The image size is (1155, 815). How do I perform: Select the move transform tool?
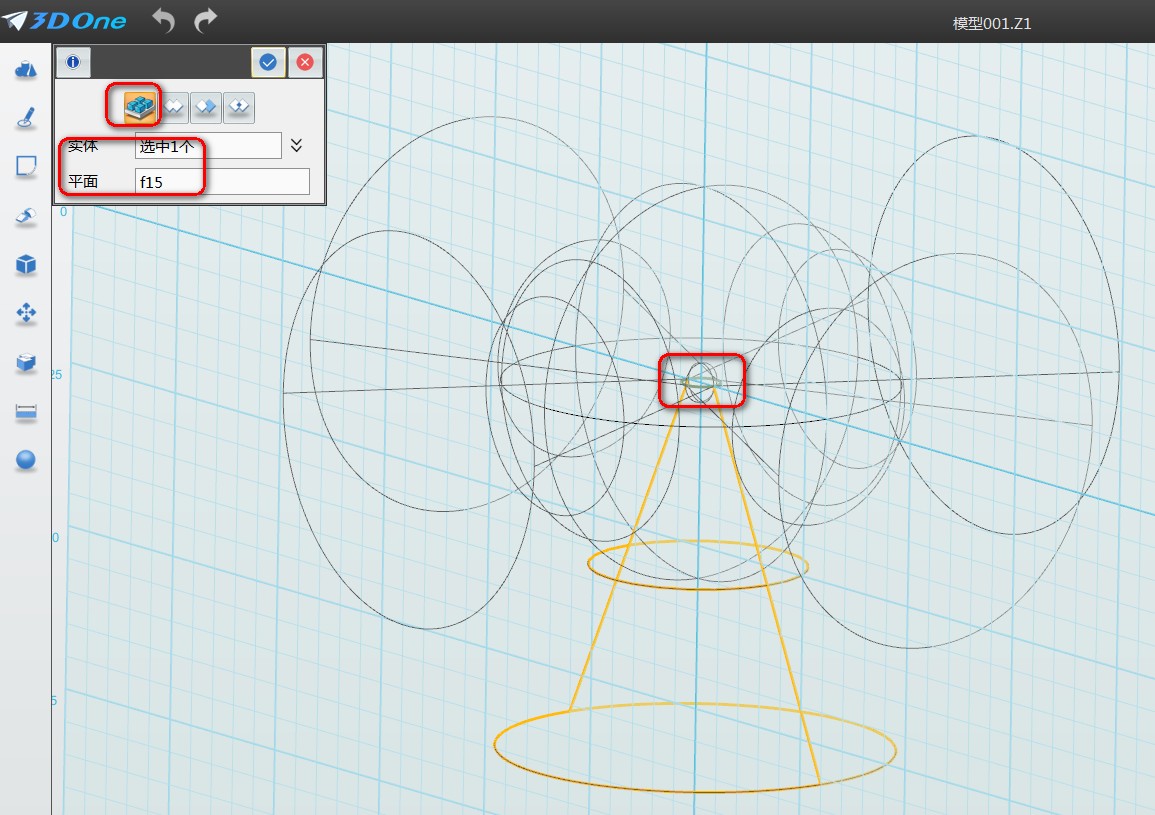pos(26,313)
